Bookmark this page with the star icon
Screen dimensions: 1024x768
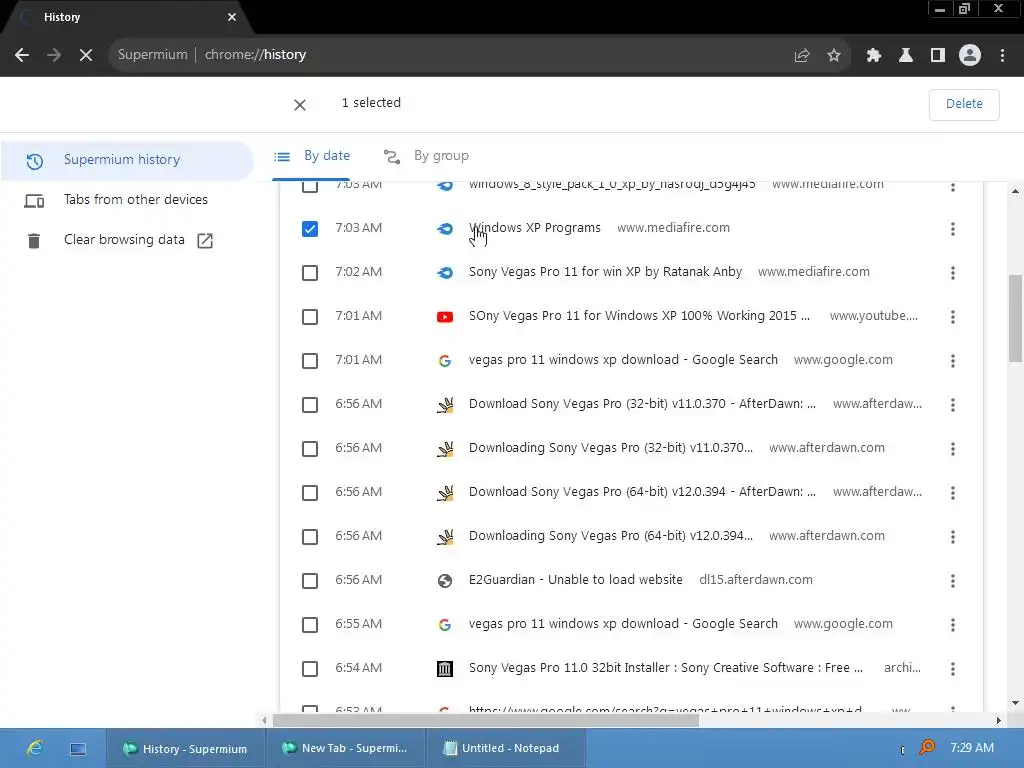point(834,55)
